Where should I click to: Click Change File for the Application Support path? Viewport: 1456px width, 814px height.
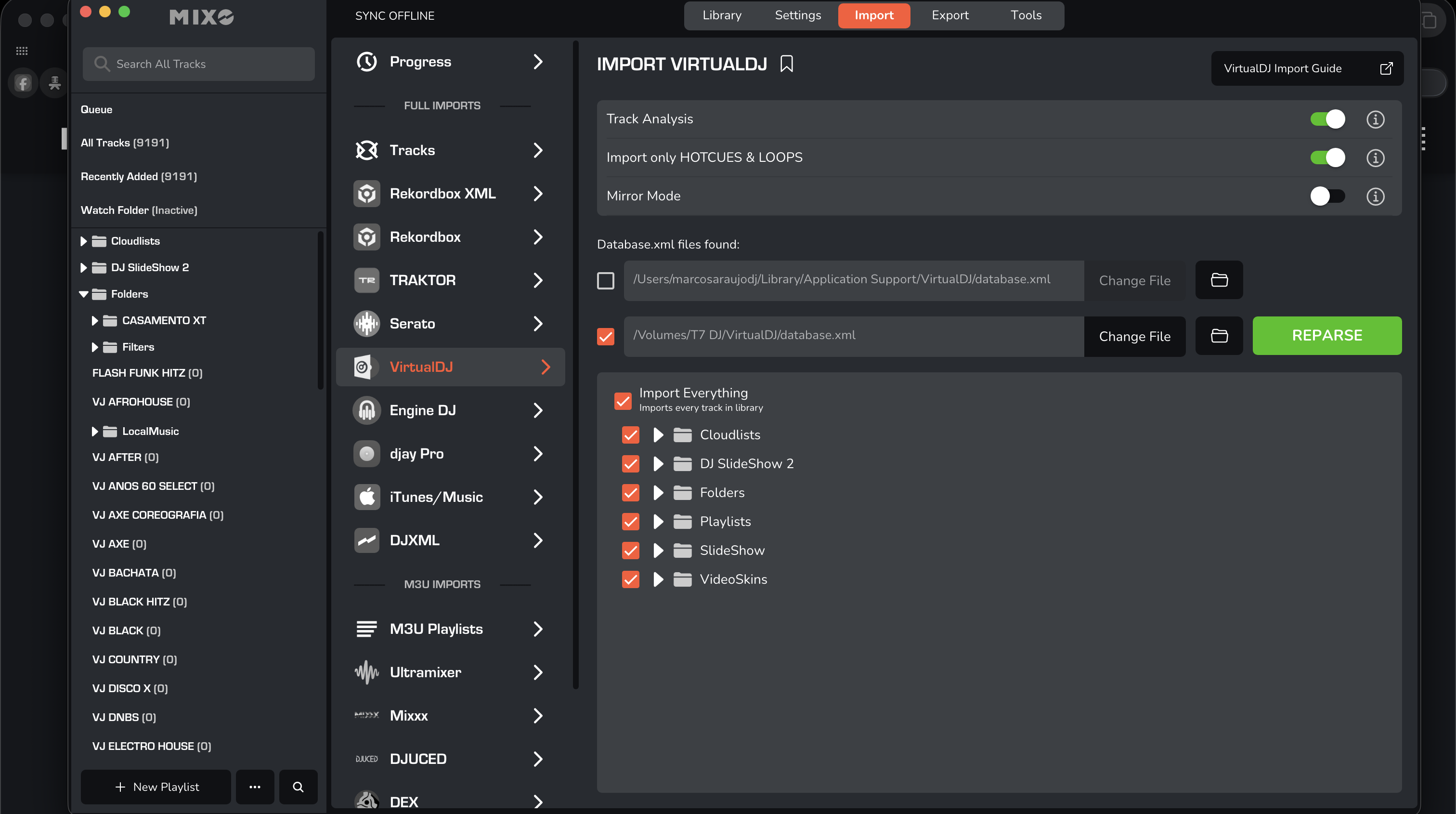pyautogui.click(x=1134, y=281)
